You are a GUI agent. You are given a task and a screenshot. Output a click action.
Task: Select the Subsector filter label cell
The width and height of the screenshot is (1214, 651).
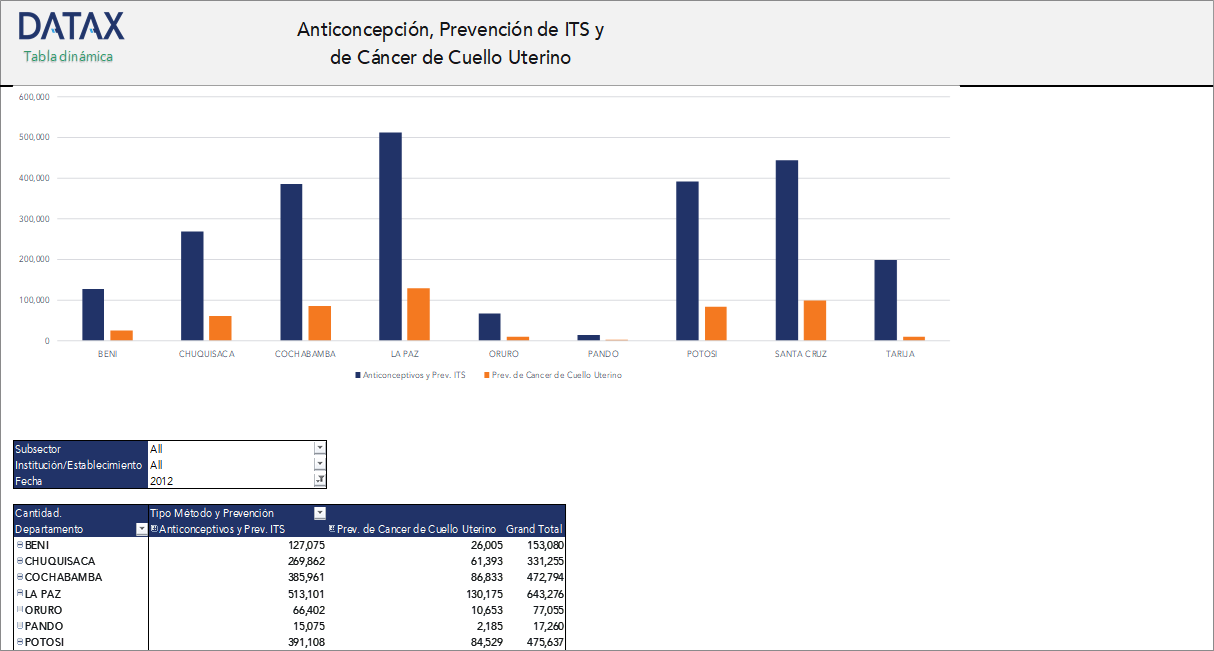pyautogui.click(x=80, y=449)
